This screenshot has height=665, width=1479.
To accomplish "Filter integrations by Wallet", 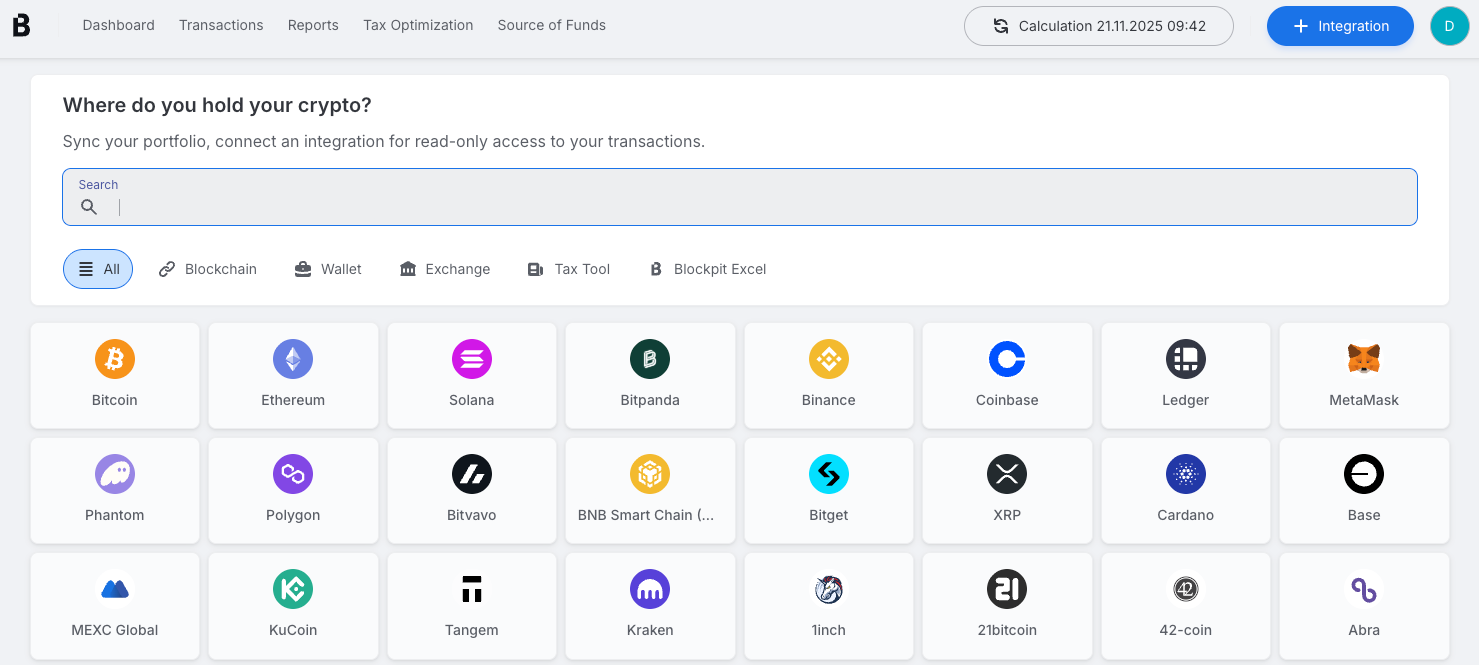I will (328, 269).
